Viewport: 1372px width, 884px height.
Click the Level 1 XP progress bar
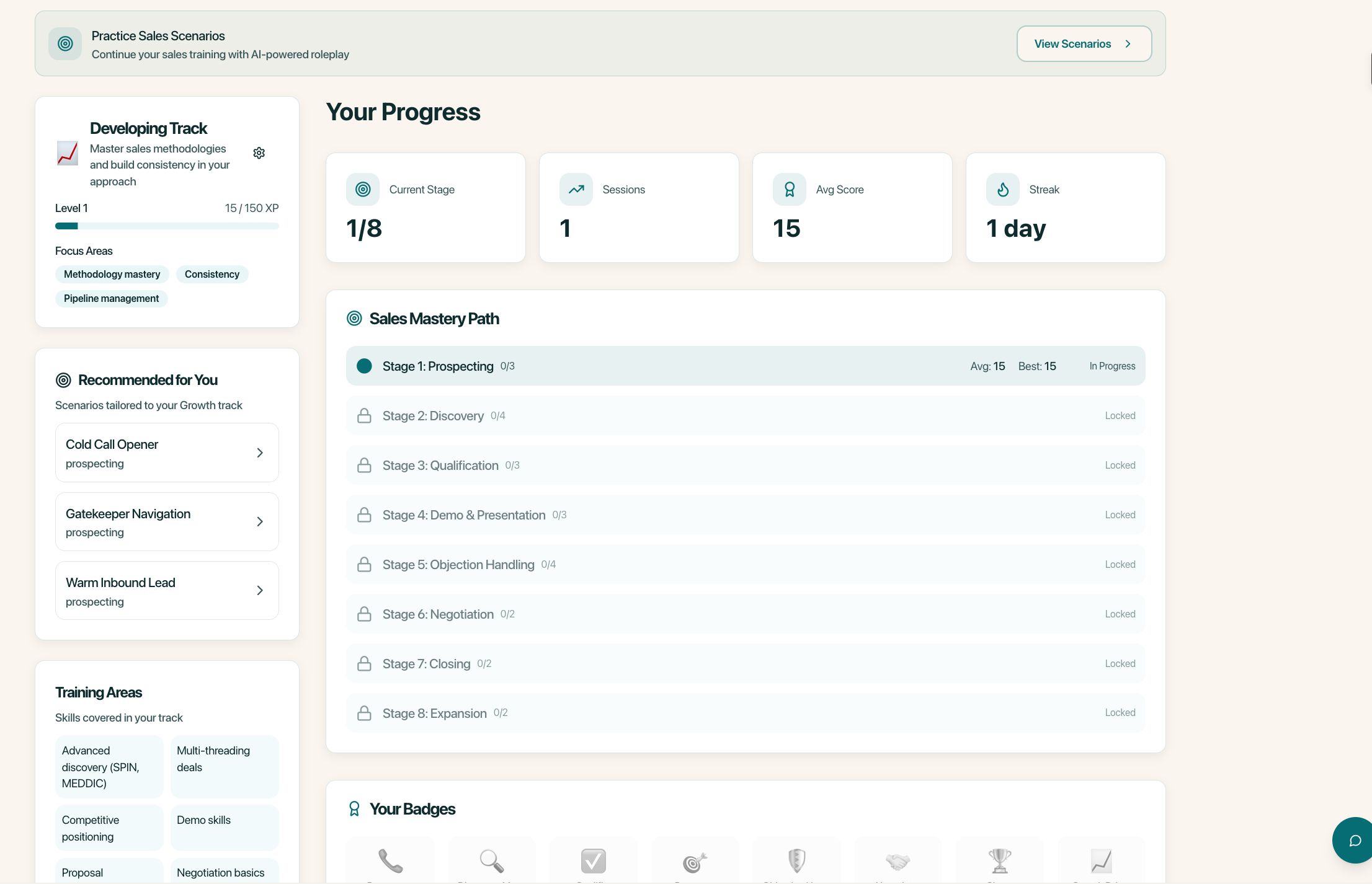[x=167, y=226]
